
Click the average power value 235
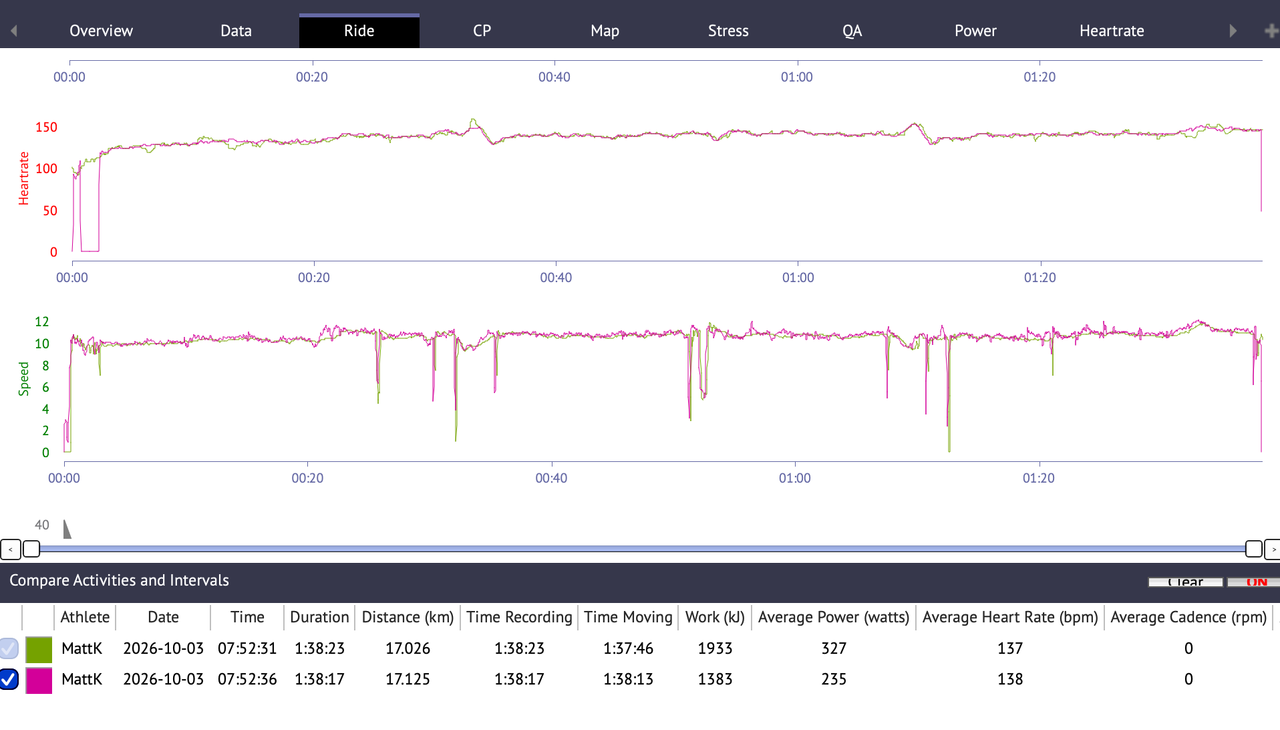[x=834, y=680]
